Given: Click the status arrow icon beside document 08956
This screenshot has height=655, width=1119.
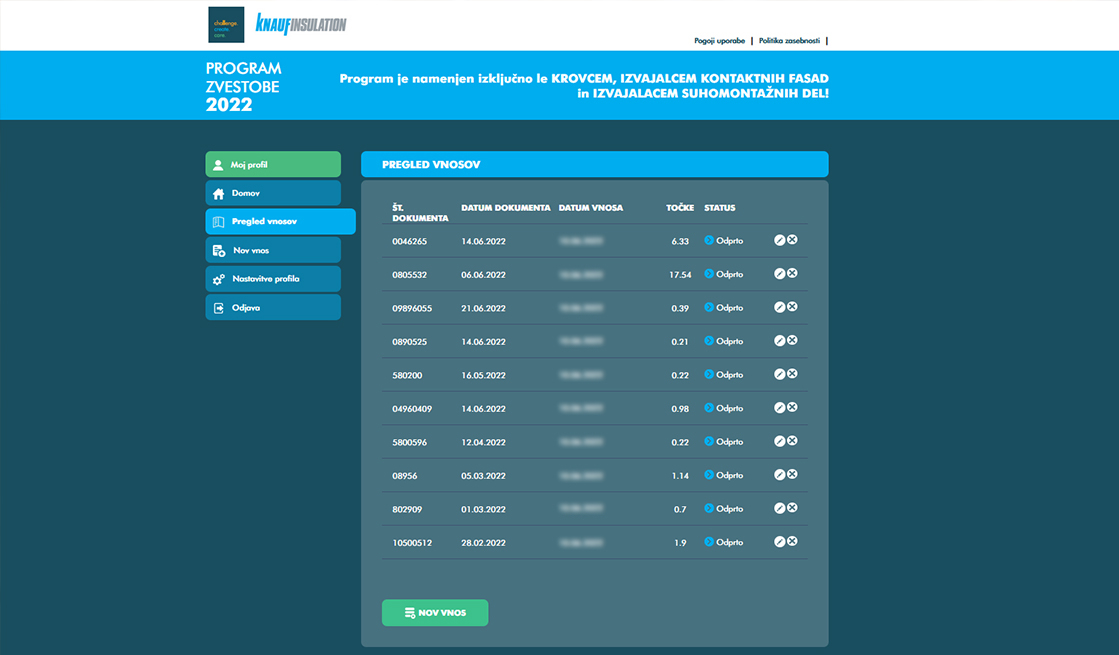Looking at the screenshot, I should (x=709, y=475).
